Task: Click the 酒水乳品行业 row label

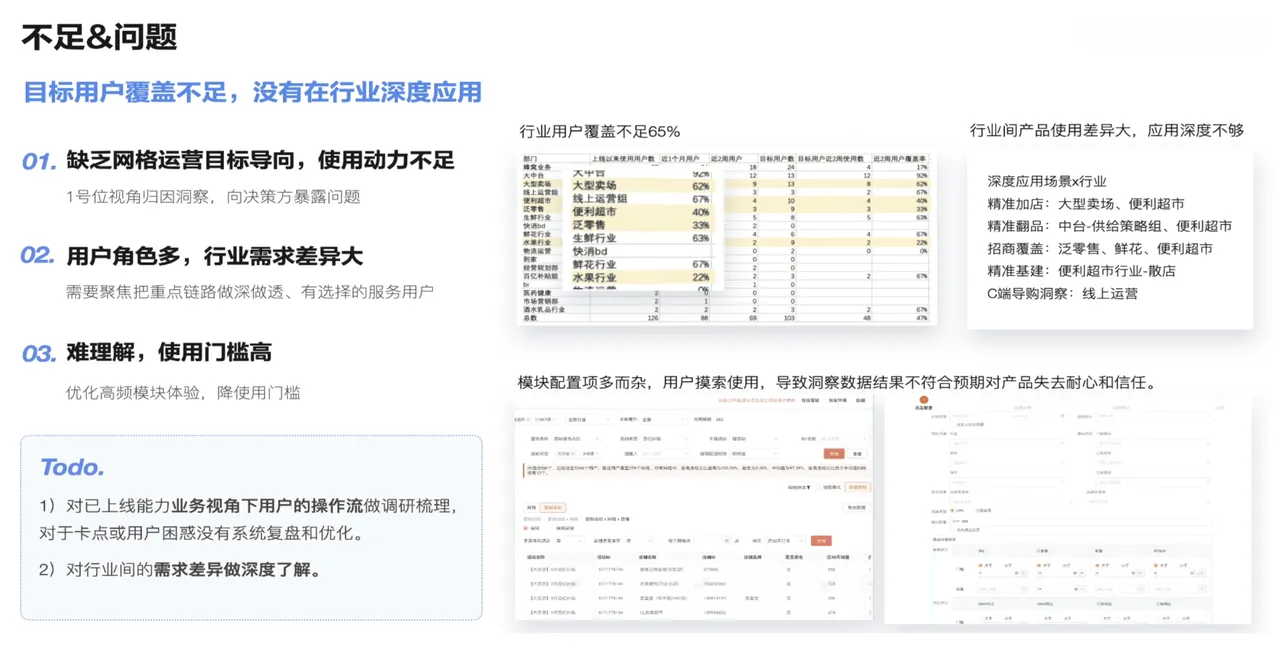Action: coord(544,310)
